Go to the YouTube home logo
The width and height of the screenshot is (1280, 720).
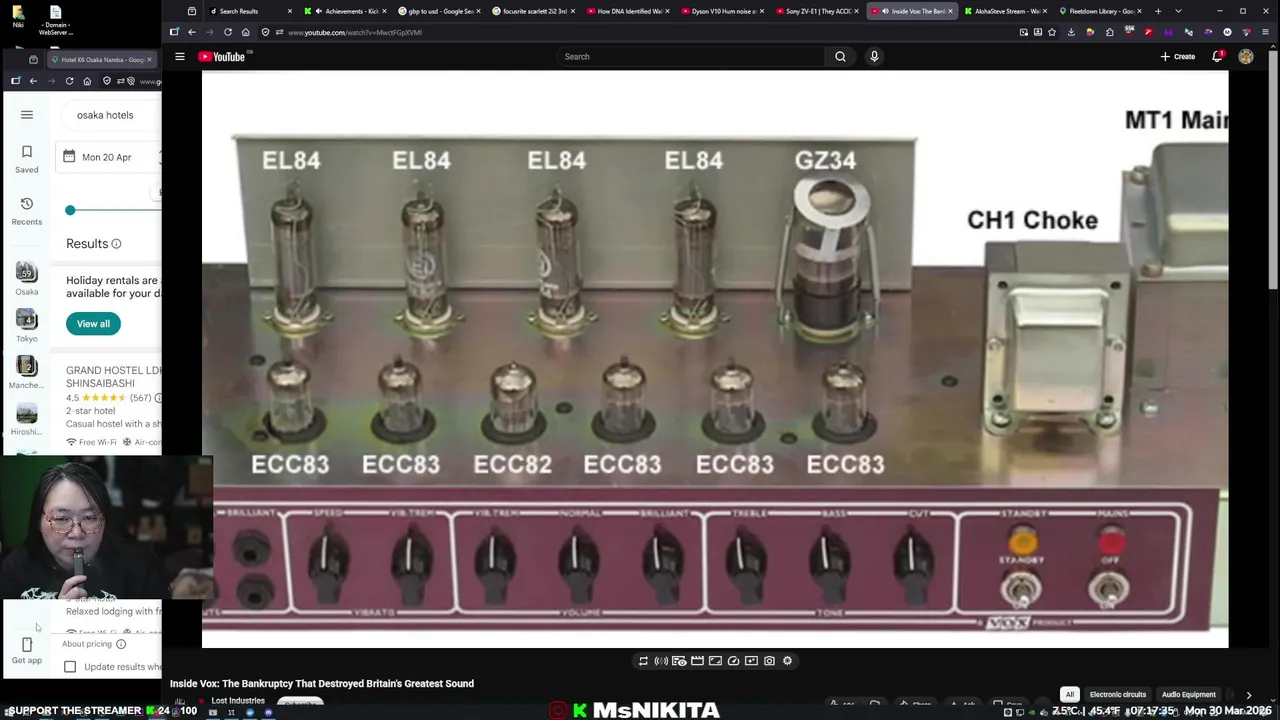coord(222,57)
